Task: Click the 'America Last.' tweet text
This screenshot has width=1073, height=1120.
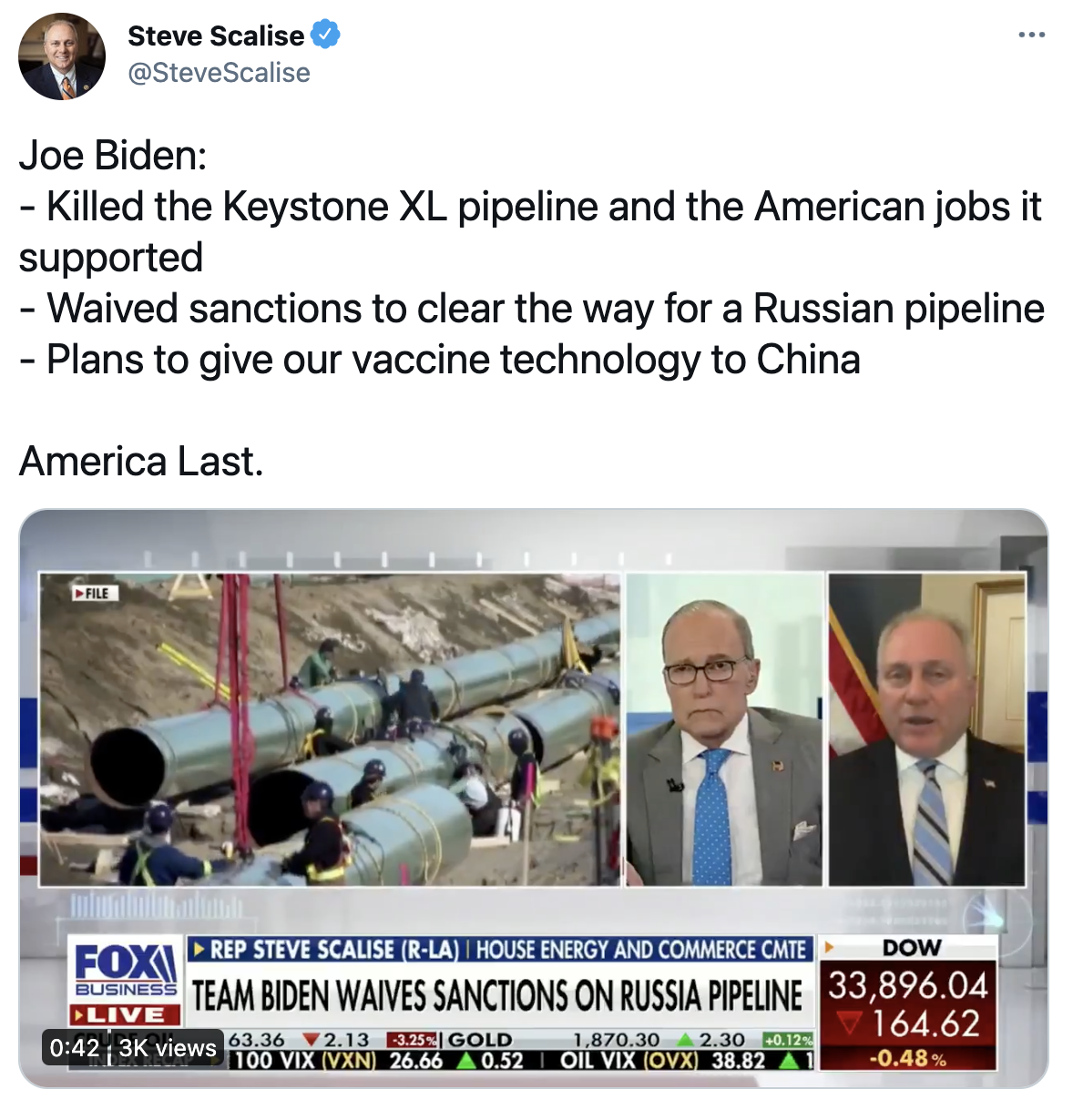Action: [x=141, y=462]
